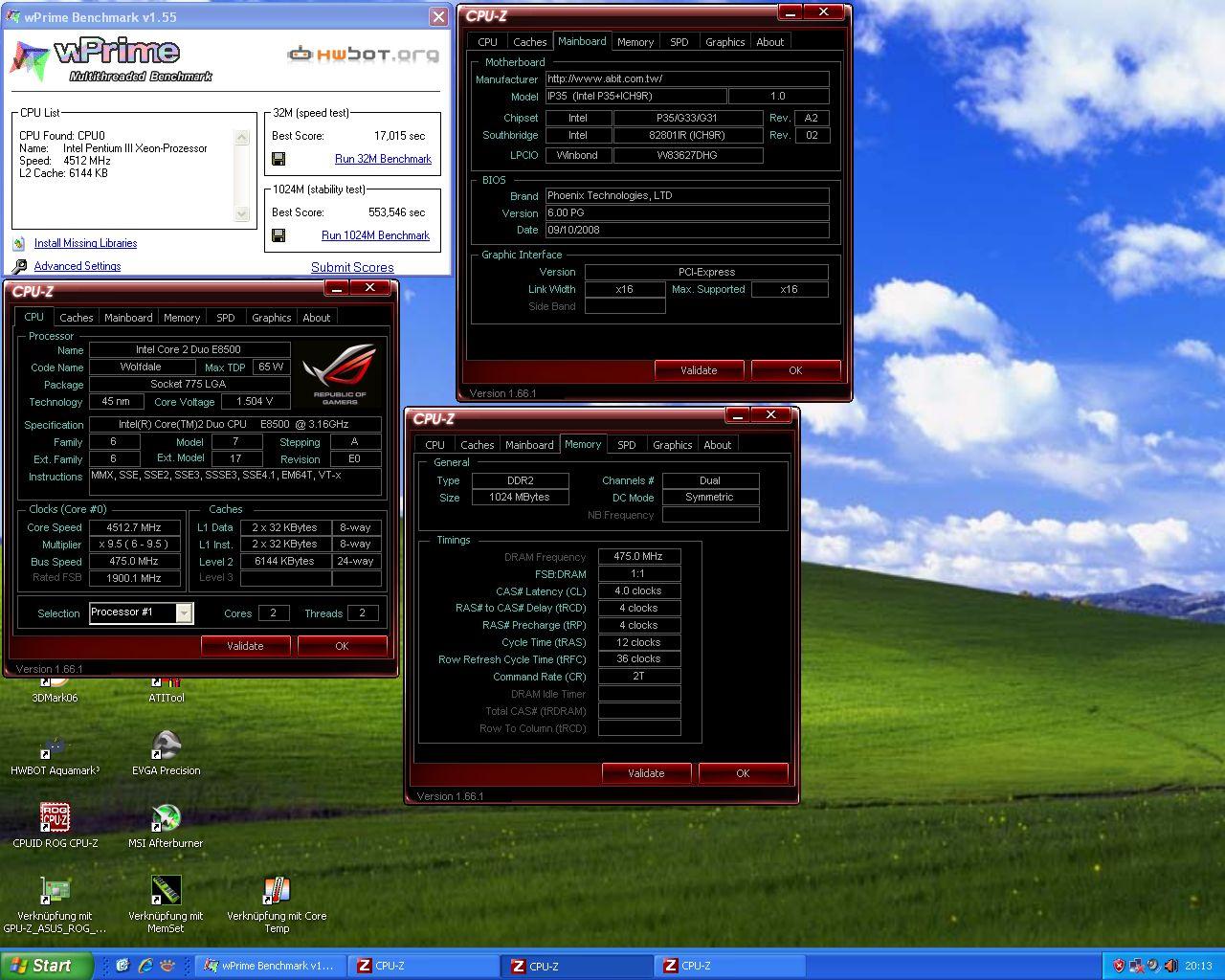Click the Advanced Settings magnifier icon
Screen dimensions: 1225x980
[x=19, y=266]
